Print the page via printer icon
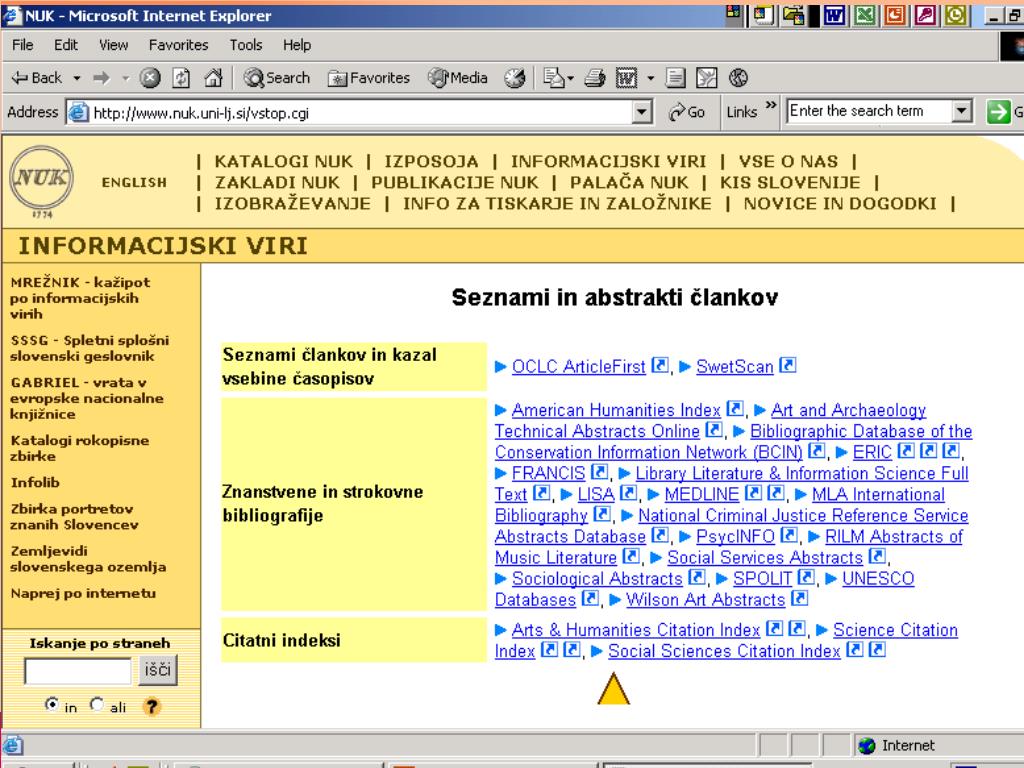Screen dimensions: 1024x768 pos(594,78)
